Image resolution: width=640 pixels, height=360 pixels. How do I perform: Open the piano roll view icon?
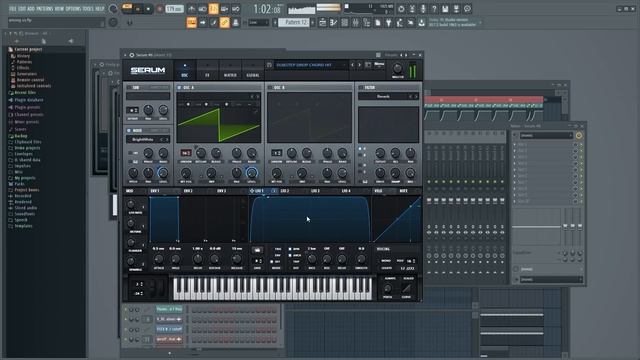coord(333,23)
